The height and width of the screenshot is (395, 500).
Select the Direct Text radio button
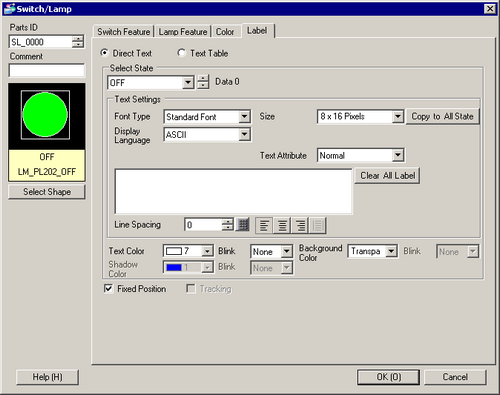pos(105,53)
